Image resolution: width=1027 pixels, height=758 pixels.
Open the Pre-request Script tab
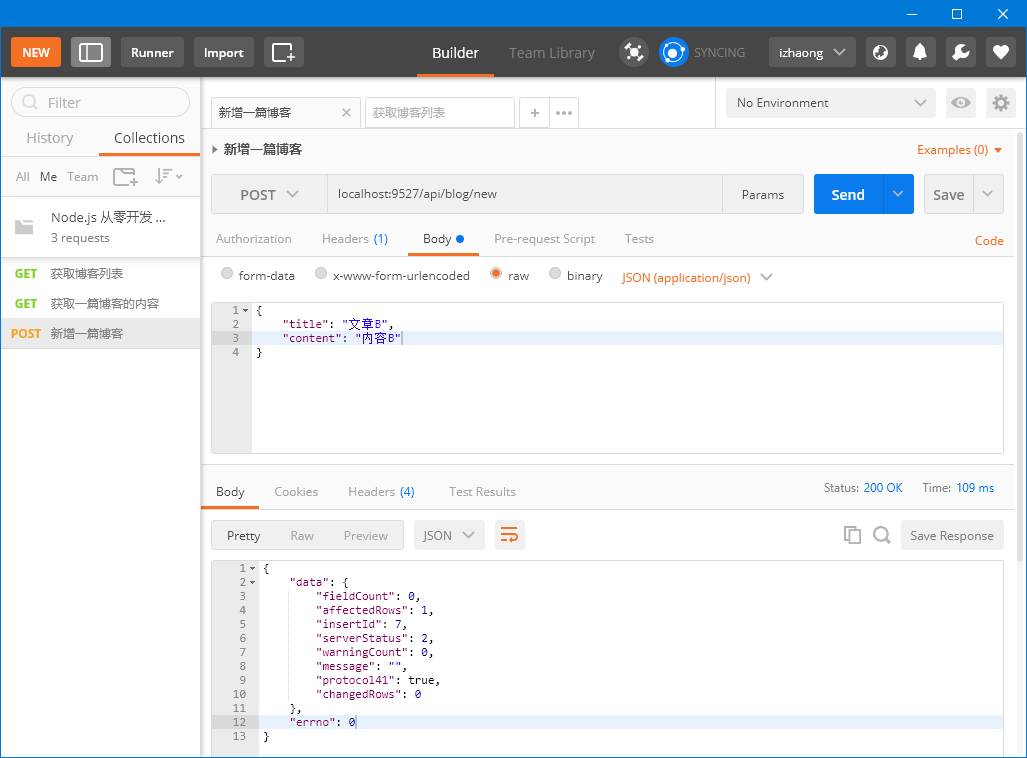tap(544, 239)
